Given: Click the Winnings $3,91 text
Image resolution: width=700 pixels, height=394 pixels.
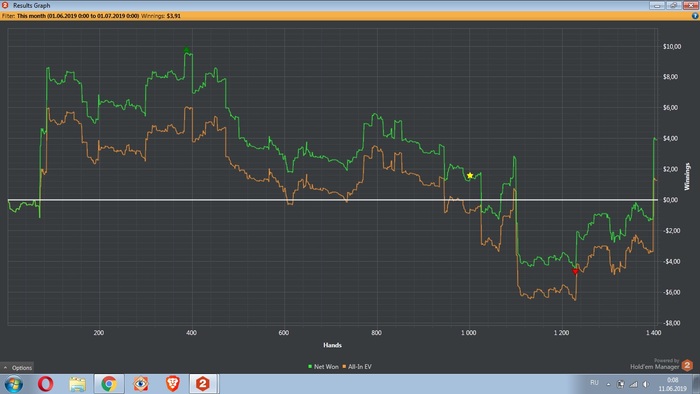Looking at the screenshot, I should (161, 16).
